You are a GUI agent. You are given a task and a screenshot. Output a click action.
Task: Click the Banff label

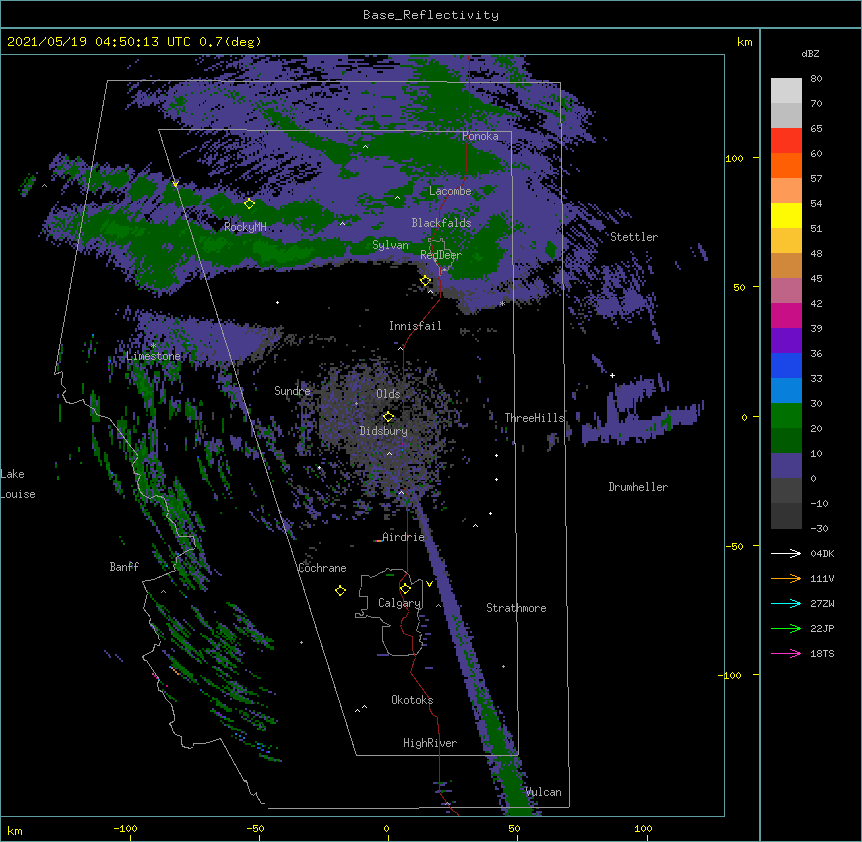click(124, 567)
